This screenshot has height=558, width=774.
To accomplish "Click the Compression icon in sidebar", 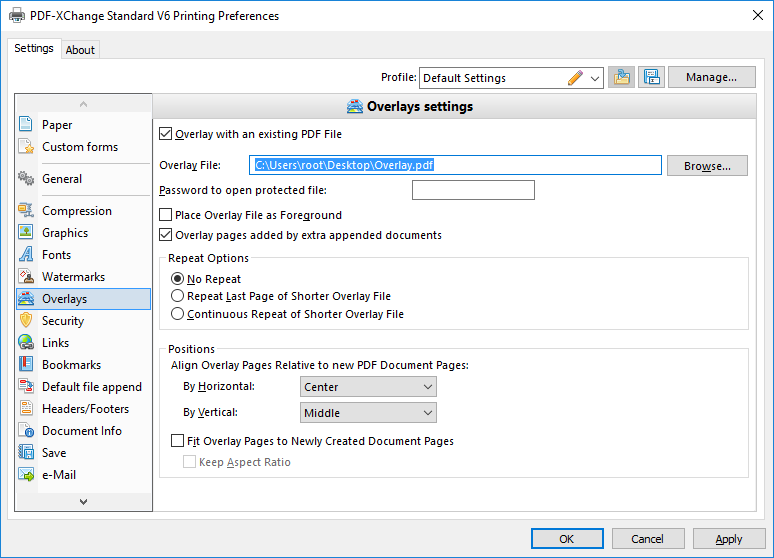I will click(26, 210).
